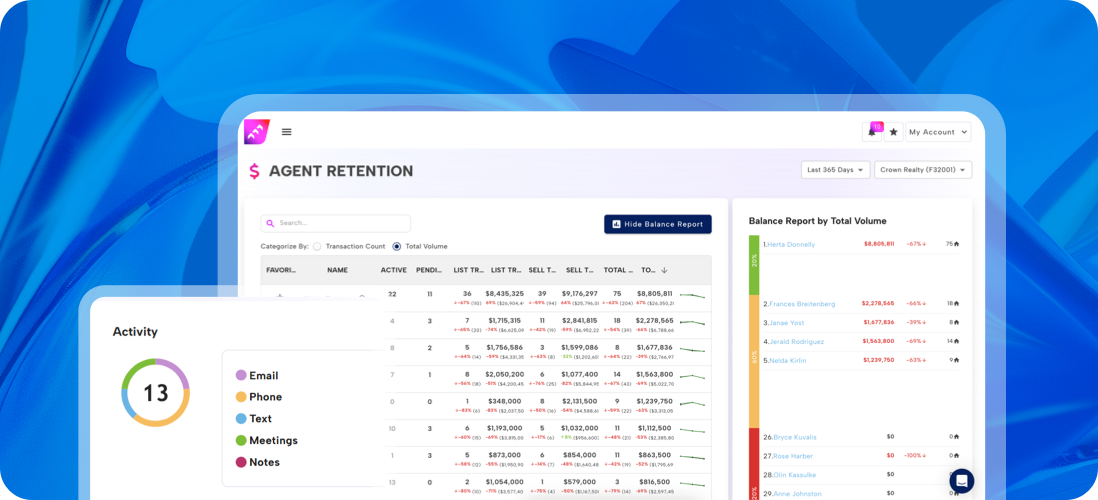Click the sort arrow on the last column

[664, 270]
